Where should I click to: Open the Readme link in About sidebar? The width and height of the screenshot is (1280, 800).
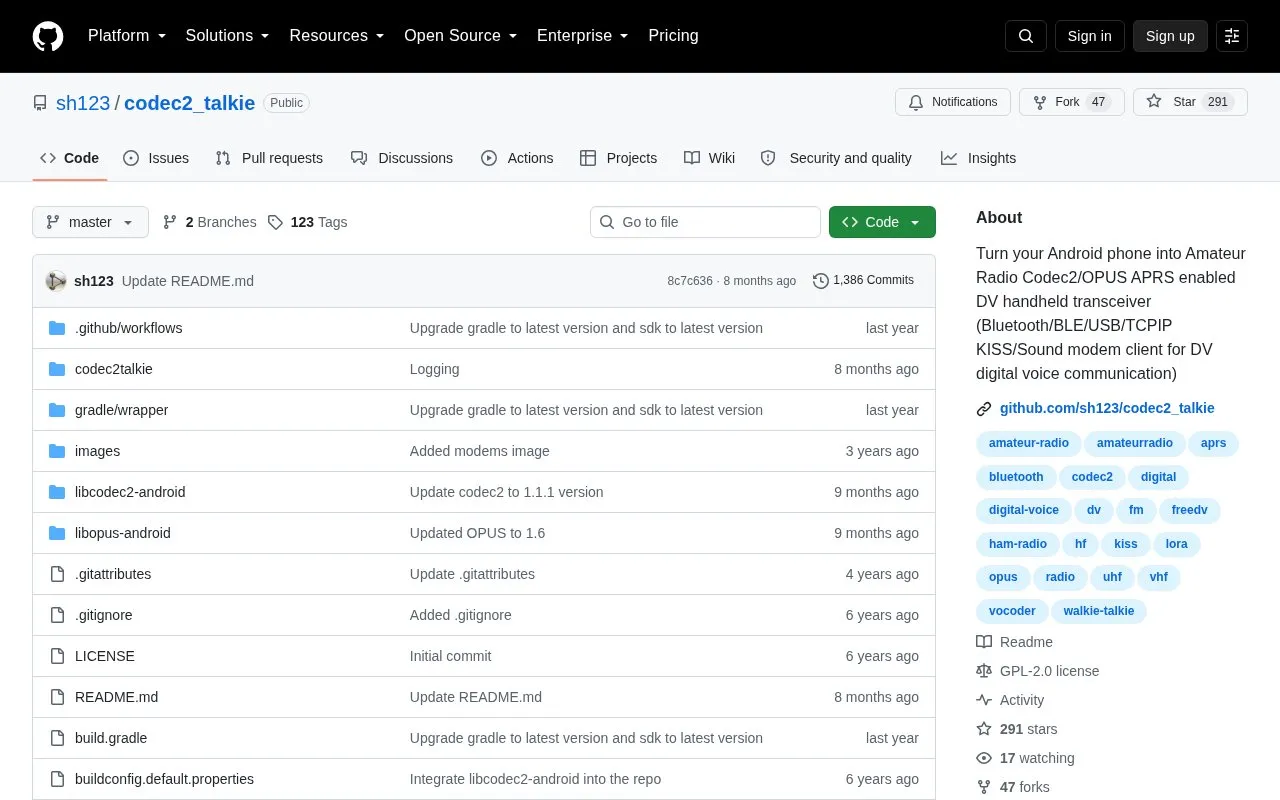[1015, 642]
